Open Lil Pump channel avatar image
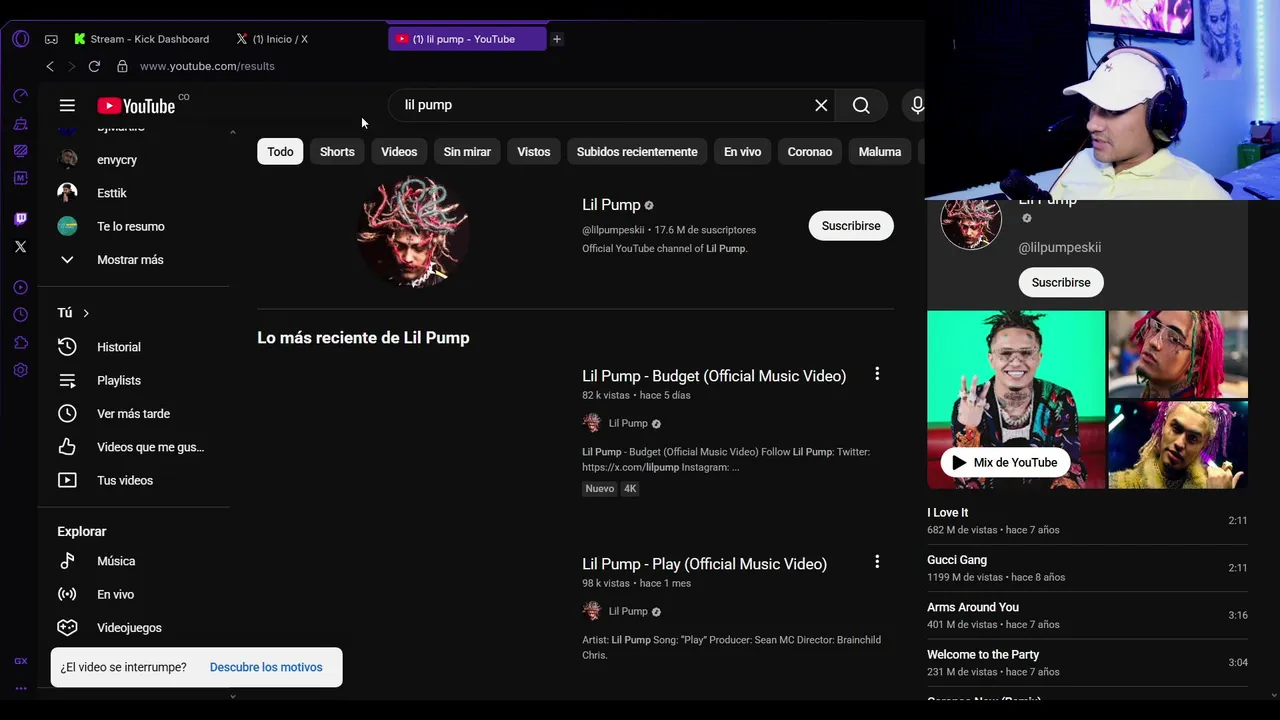Viewport: 1280px width, 720px height. point(413,232)
